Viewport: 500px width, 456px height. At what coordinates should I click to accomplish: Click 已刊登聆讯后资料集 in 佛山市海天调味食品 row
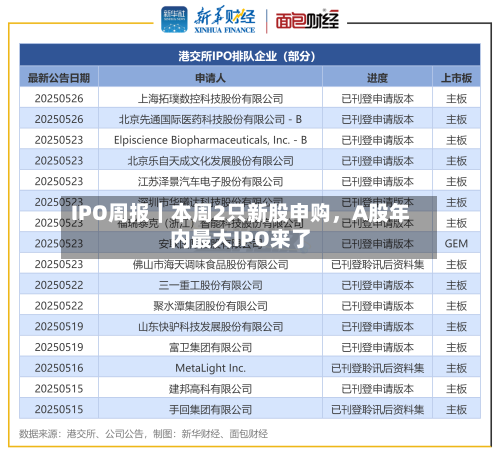[x=377, y=265]
